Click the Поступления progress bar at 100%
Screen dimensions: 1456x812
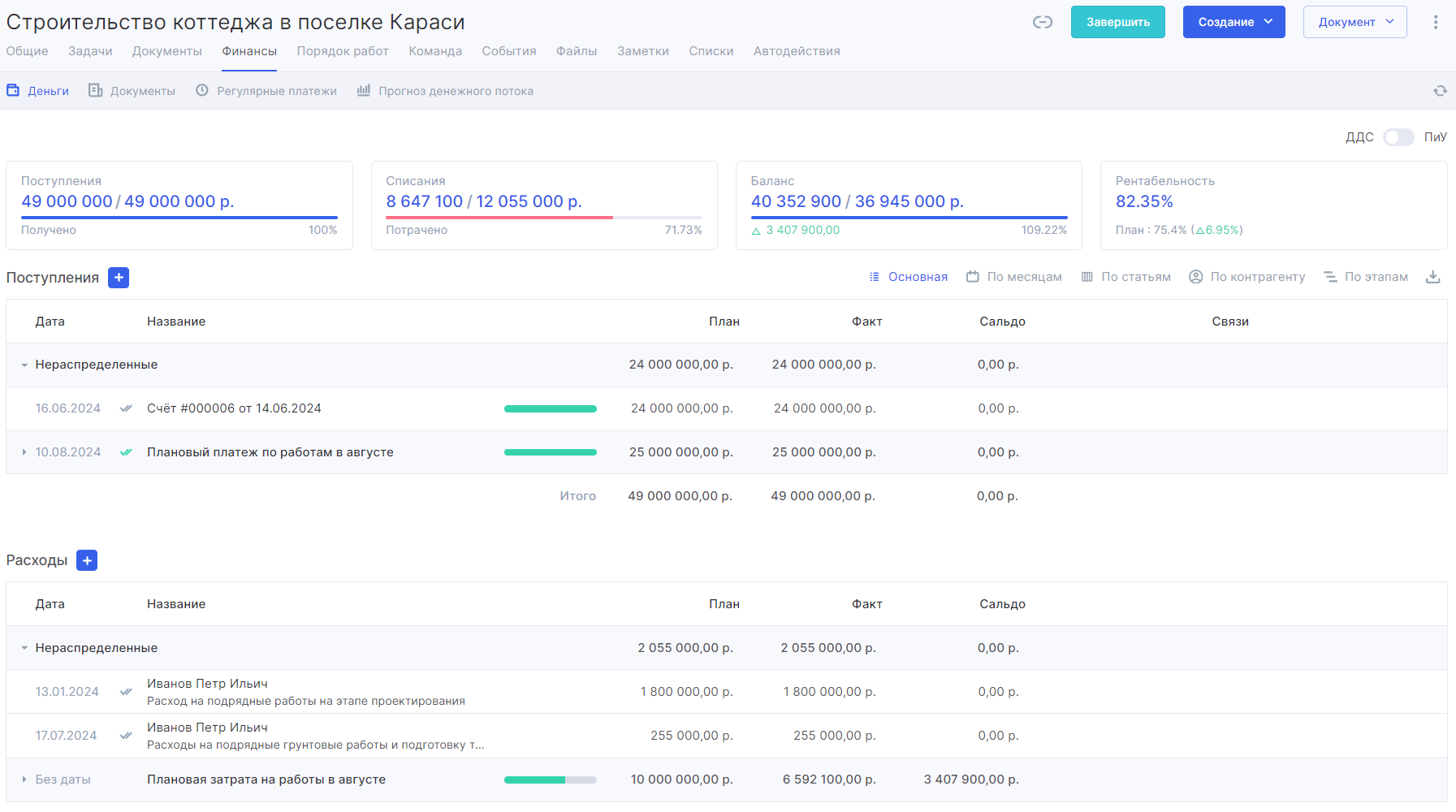tap(179, 218)
